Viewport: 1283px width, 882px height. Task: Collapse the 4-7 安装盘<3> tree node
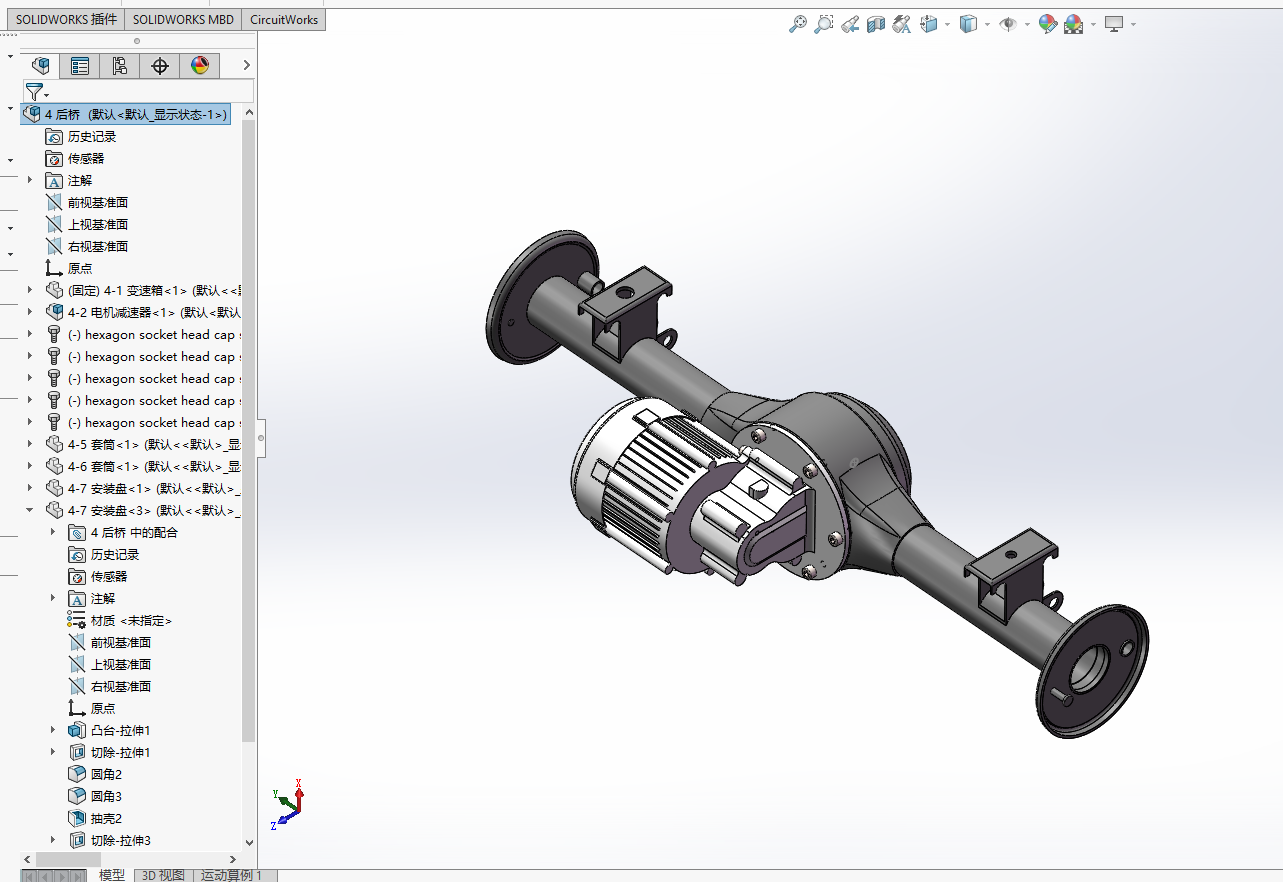[x=29, y=510]
